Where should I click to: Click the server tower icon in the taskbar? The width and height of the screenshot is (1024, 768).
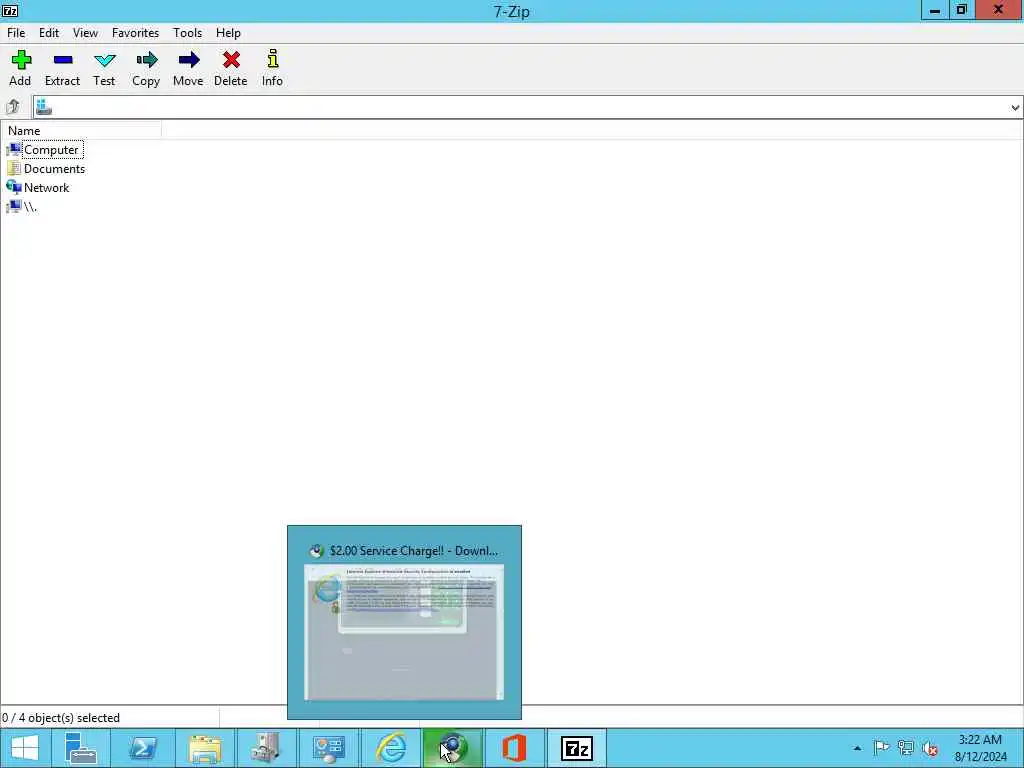(266, 748)
